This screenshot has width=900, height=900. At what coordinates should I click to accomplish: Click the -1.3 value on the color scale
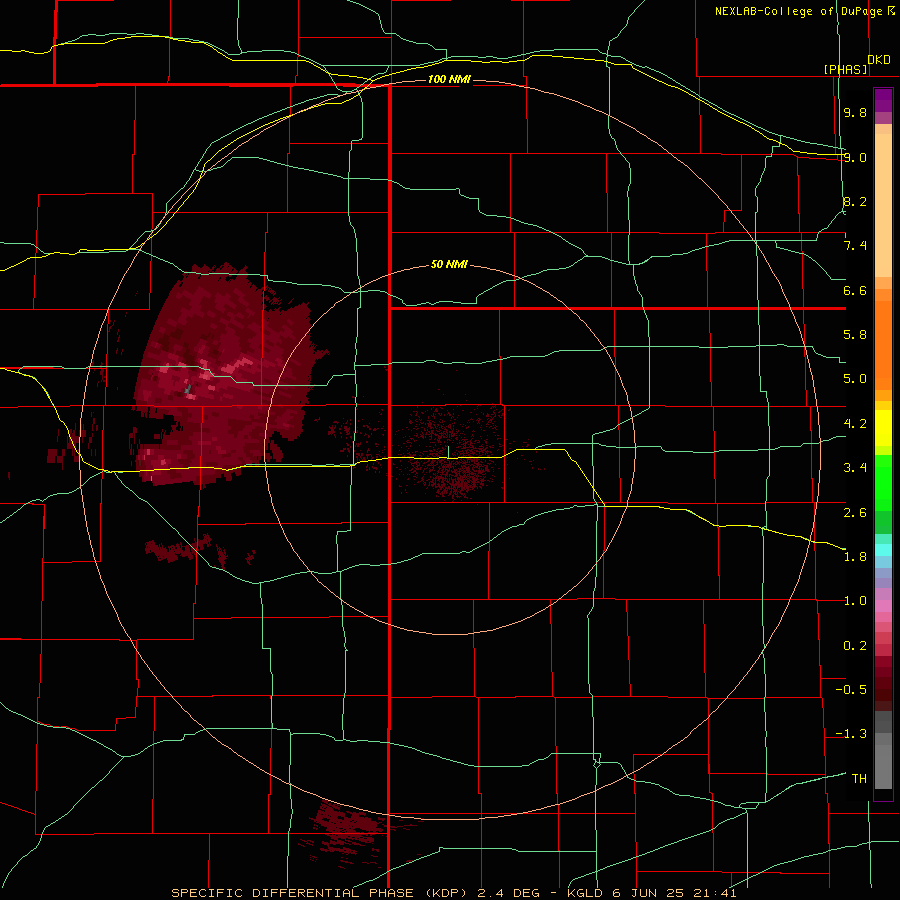(851, 734)
